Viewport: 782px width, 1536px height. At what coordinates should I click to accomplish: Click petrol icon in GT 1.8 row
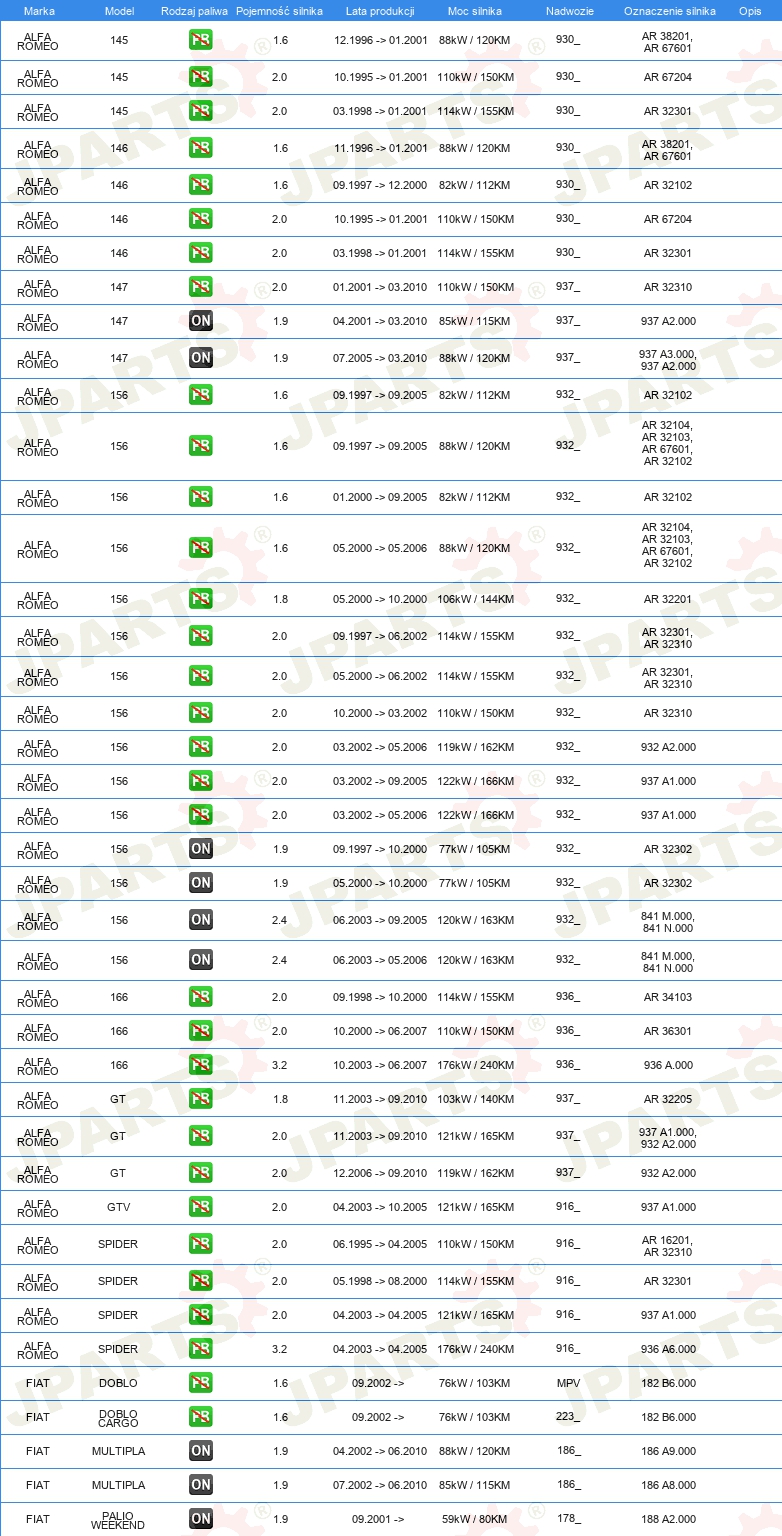200,1099
